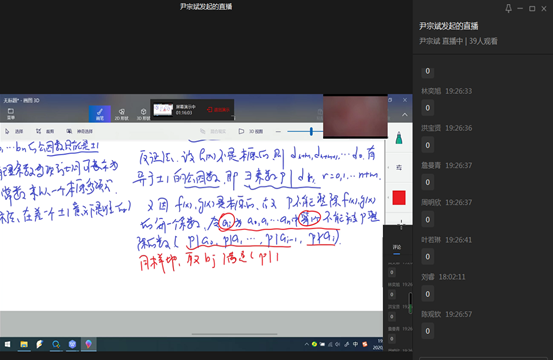Click the 0 message bubble under 19:26:33
The width and height of the screenshot is (553, 360).
click(427, 108)
